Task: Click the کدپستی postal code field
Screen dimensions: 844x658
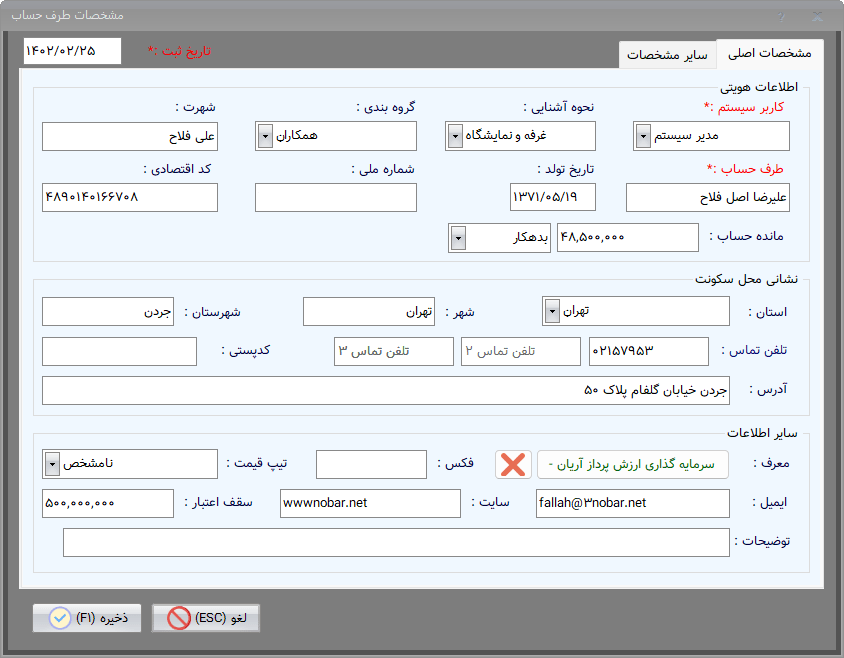Action: 119,352
